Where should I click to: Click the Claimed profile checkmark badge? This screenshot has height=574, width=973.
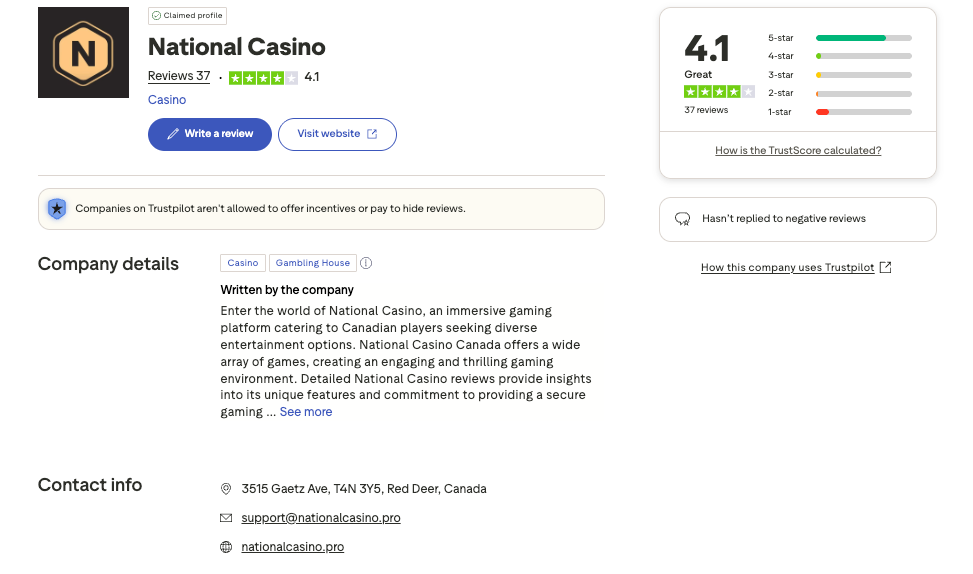(156, 16)
